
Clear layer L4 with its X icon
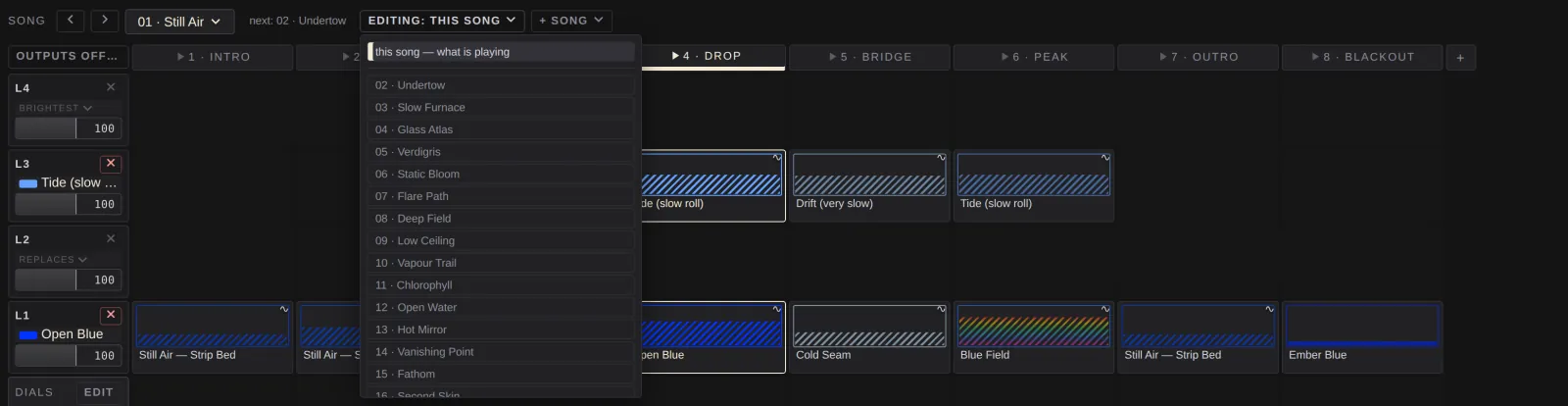(x=111, y=87)
